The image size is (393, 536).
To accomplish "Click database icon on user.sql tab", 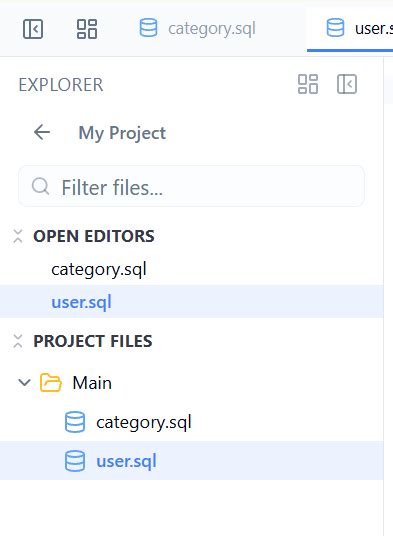I will point(335,28).
